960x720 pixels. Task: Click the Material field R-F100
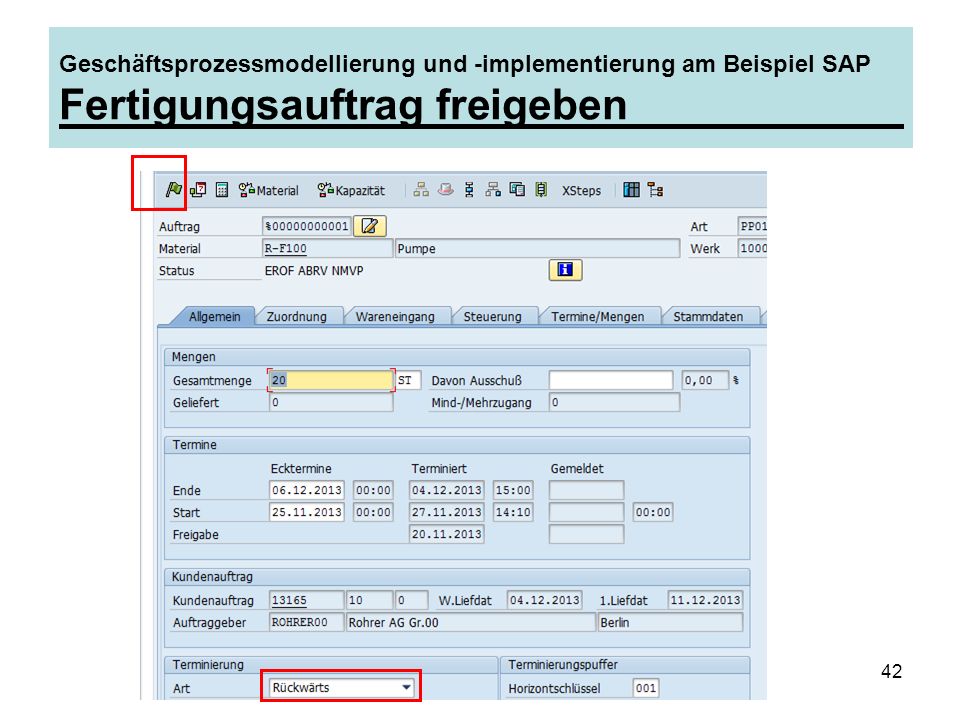(x=327, y=249)
